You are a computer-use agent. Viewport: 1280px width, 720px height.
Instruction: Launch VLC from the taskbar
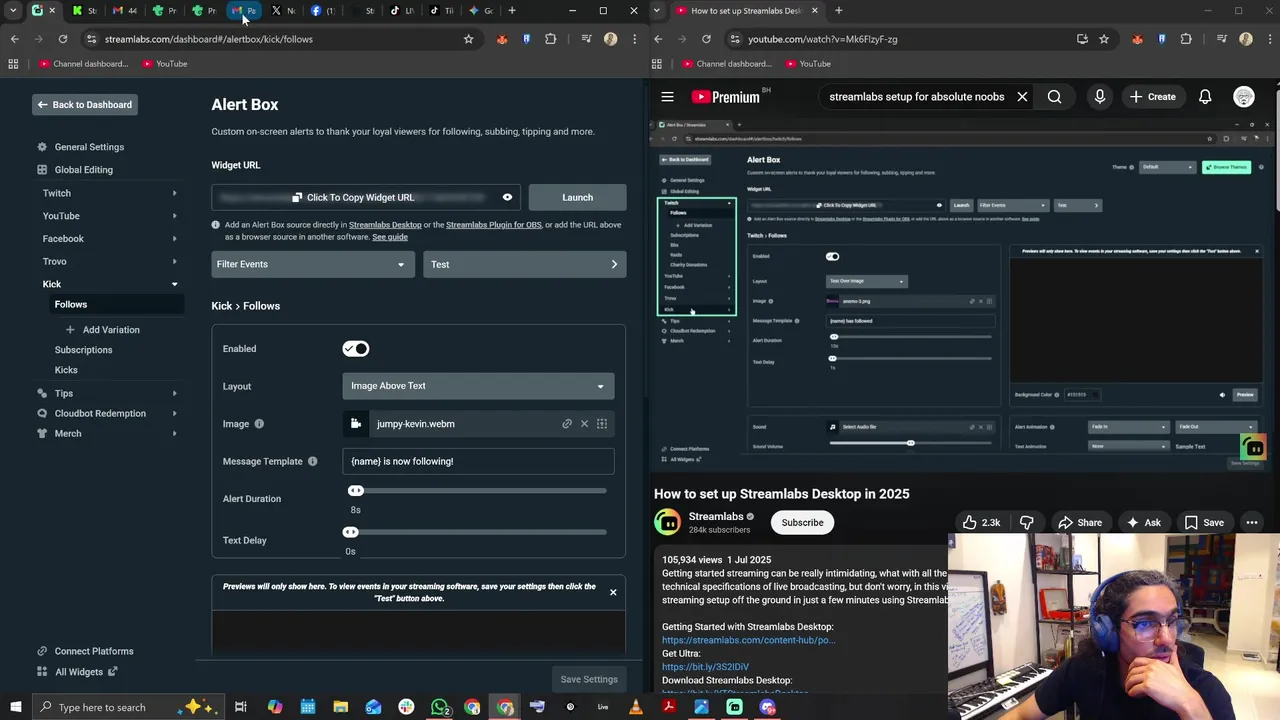pos(636,707)
